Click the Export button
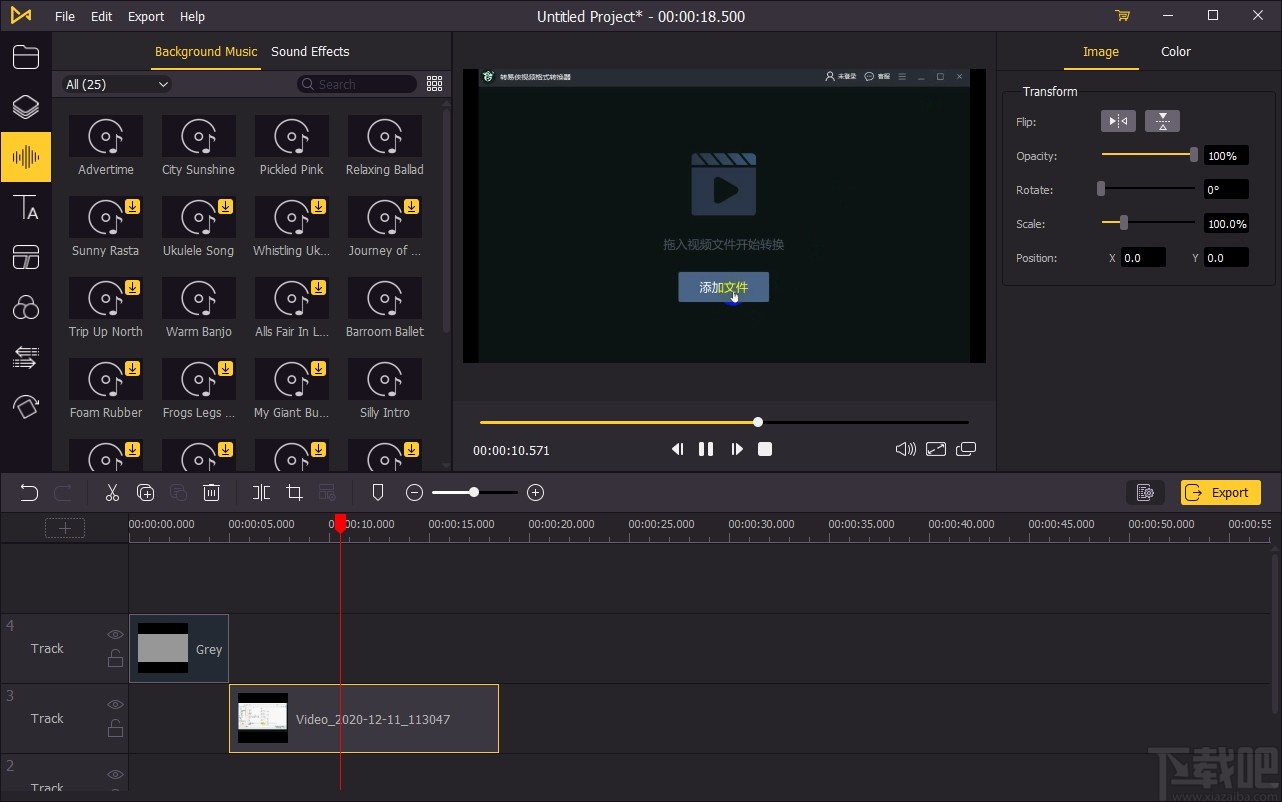Viewport: 1282px width, 802px height. pyautogui.click(x=1220, y=492)
